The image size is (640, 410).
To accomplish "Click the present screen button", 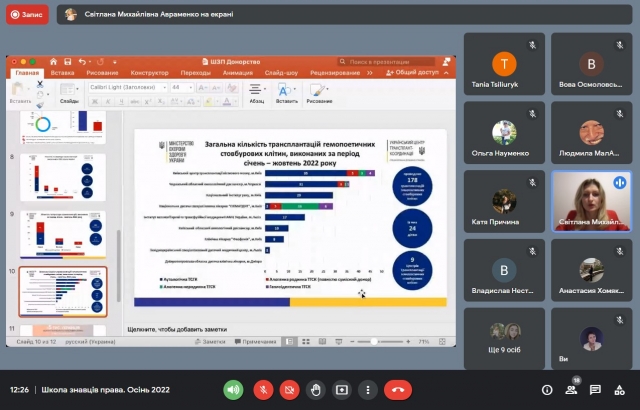I will (342, 390).
